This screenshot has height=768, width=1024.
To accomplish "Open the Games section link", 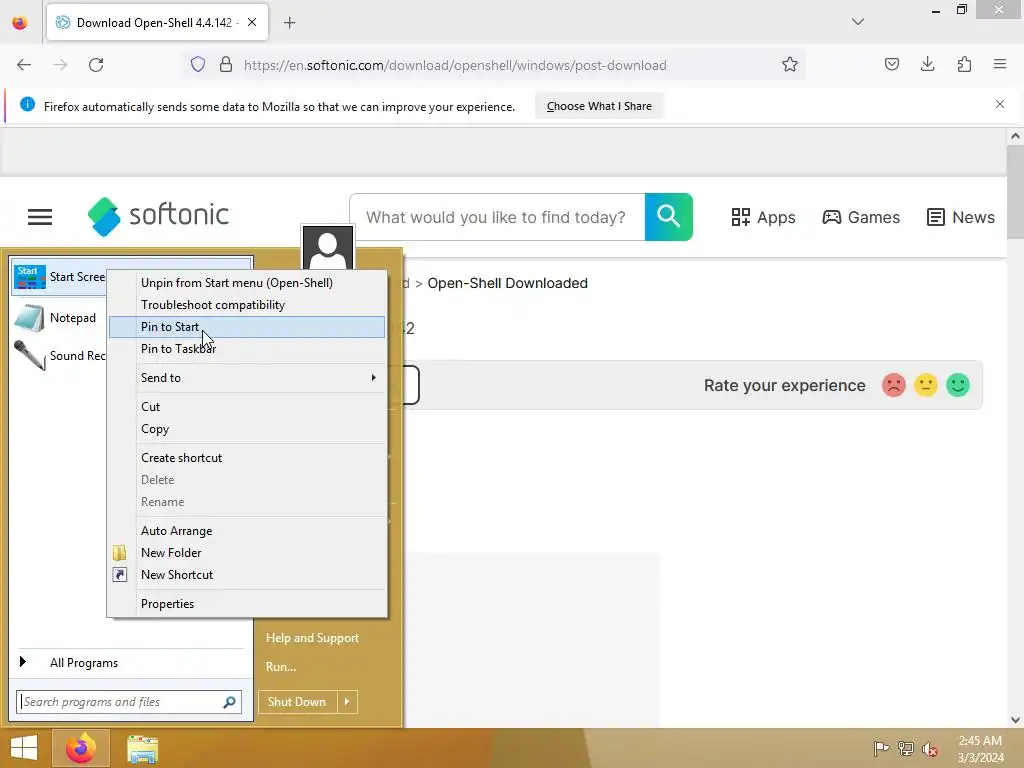I will (x=861, y=217).
